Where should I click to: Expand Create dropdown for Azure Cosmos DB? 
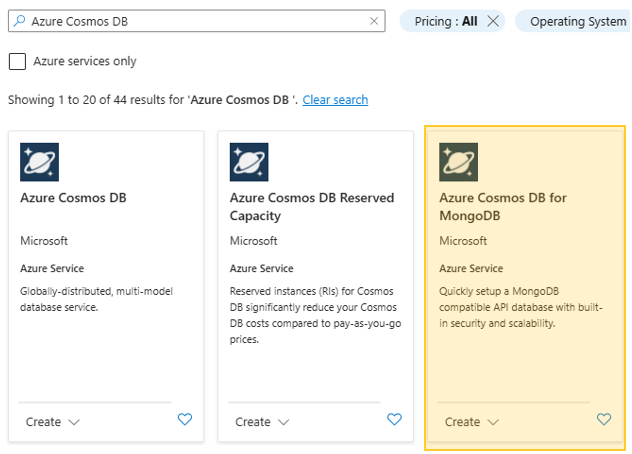point(53,422)
